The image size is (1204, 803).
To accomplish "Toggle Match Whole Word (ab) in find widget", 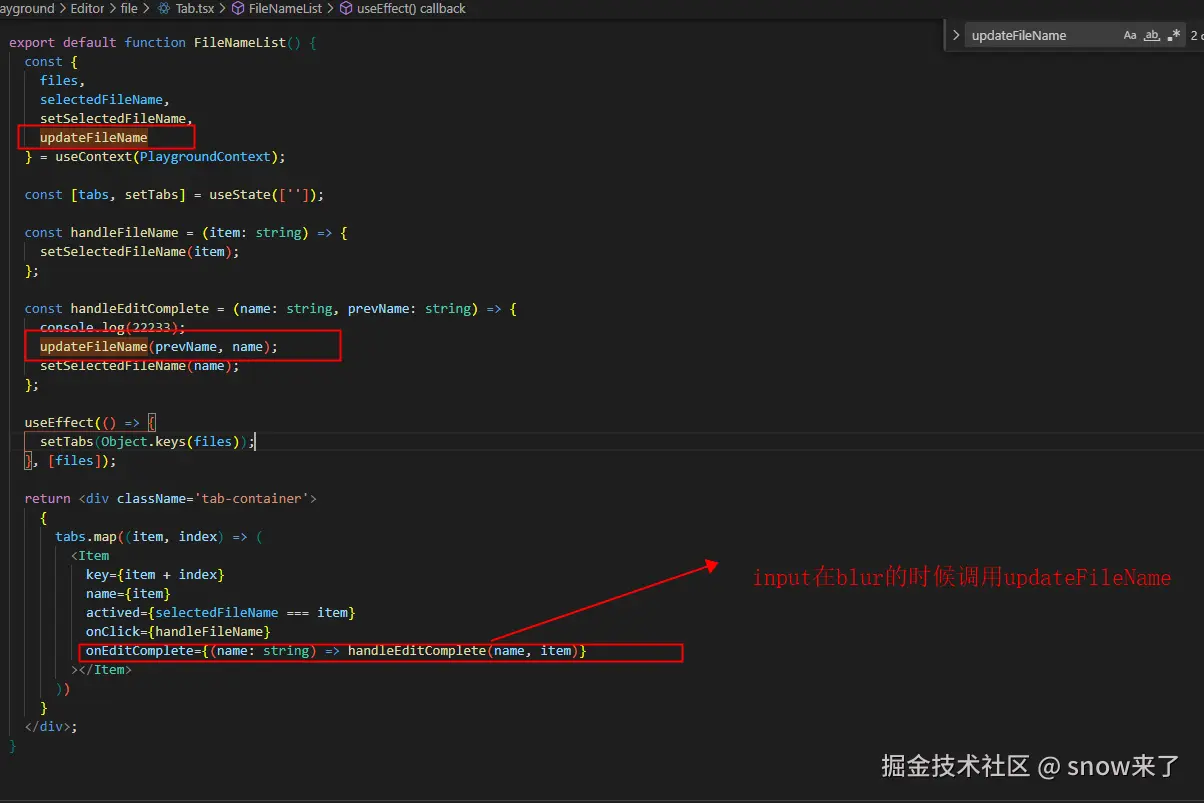I will pyautogui.click(x=1152, y=35).
